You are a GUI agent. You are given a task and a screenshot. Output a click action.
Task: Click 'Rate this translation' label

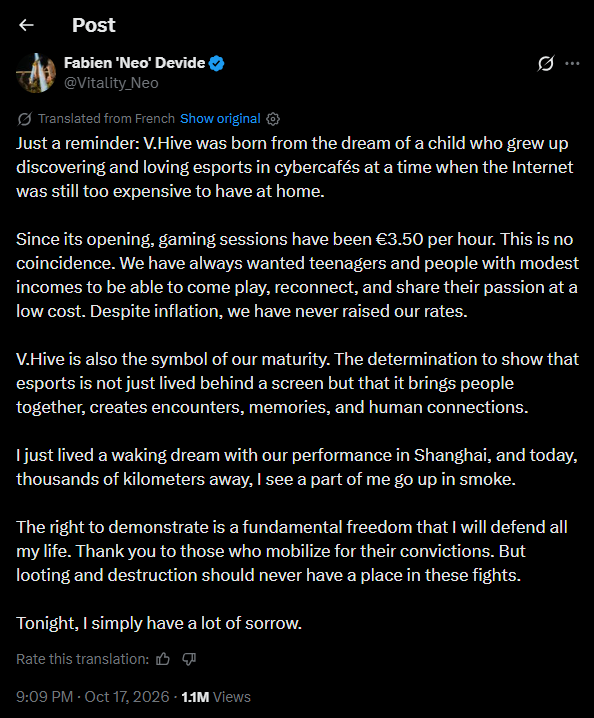82,659
